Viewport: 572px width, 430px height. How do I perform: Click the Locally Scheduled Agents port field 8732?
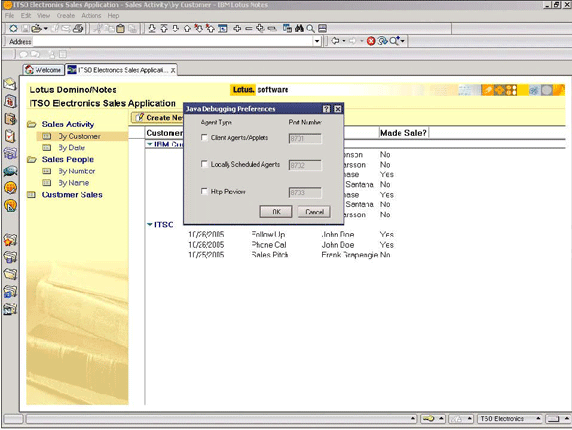(305, 165)
